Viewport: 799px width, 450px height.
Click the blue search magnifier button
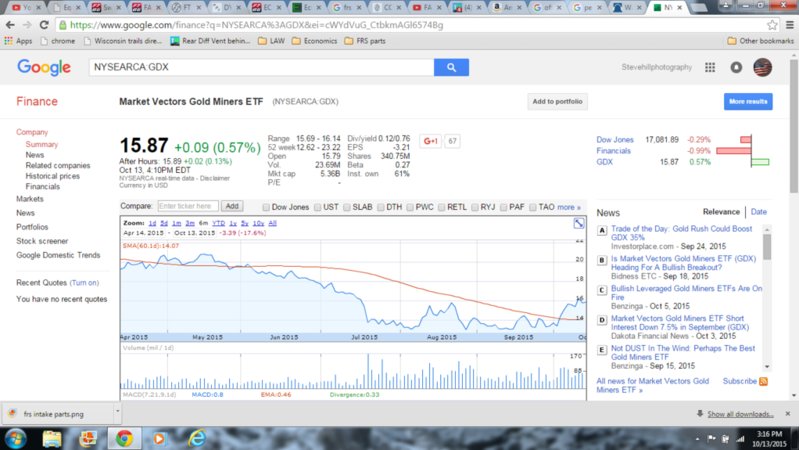(451, 67)
